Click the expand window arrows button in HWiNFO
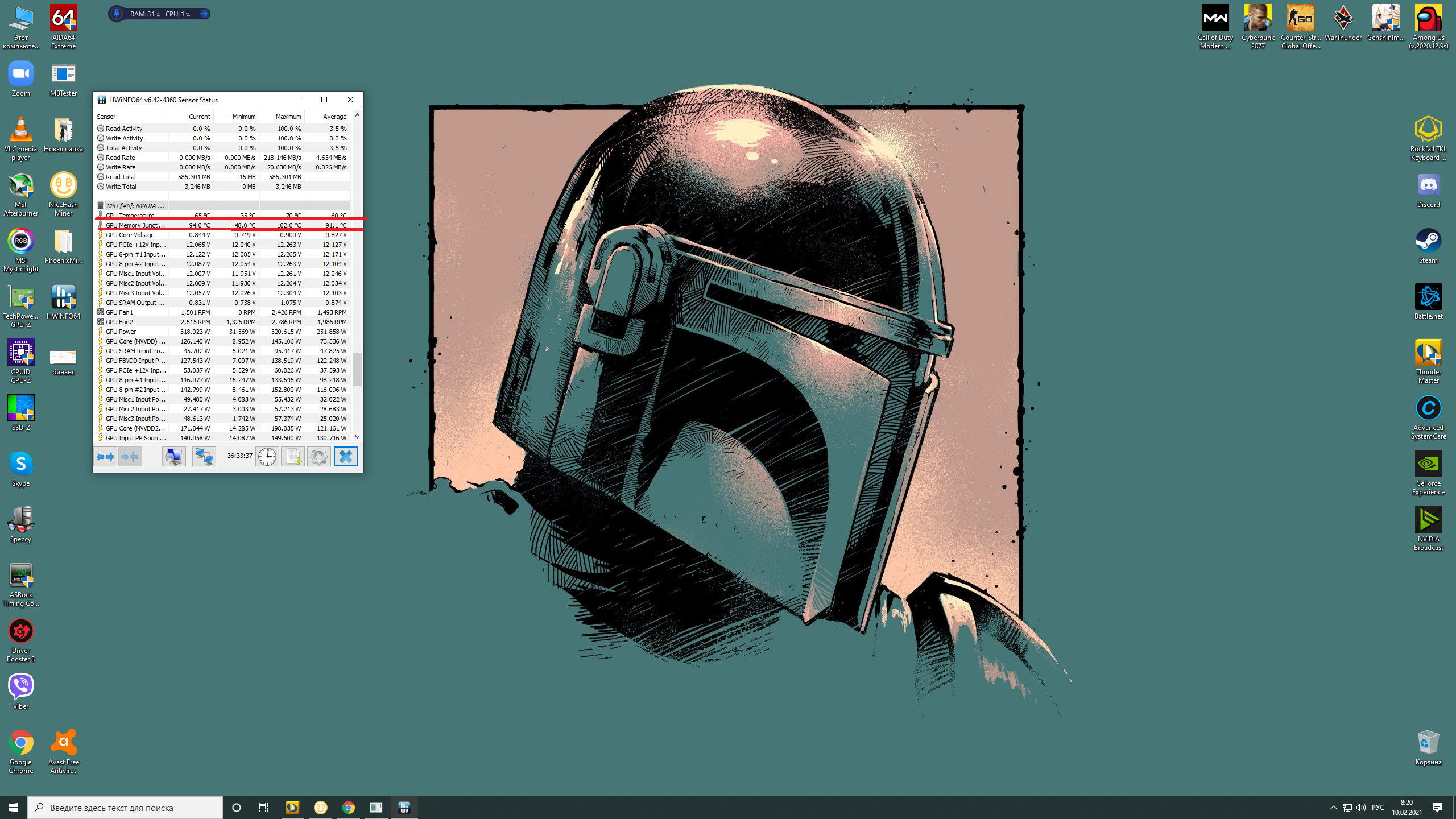The height and width of the screenshot is (819, 1456). tap(105, 457)
